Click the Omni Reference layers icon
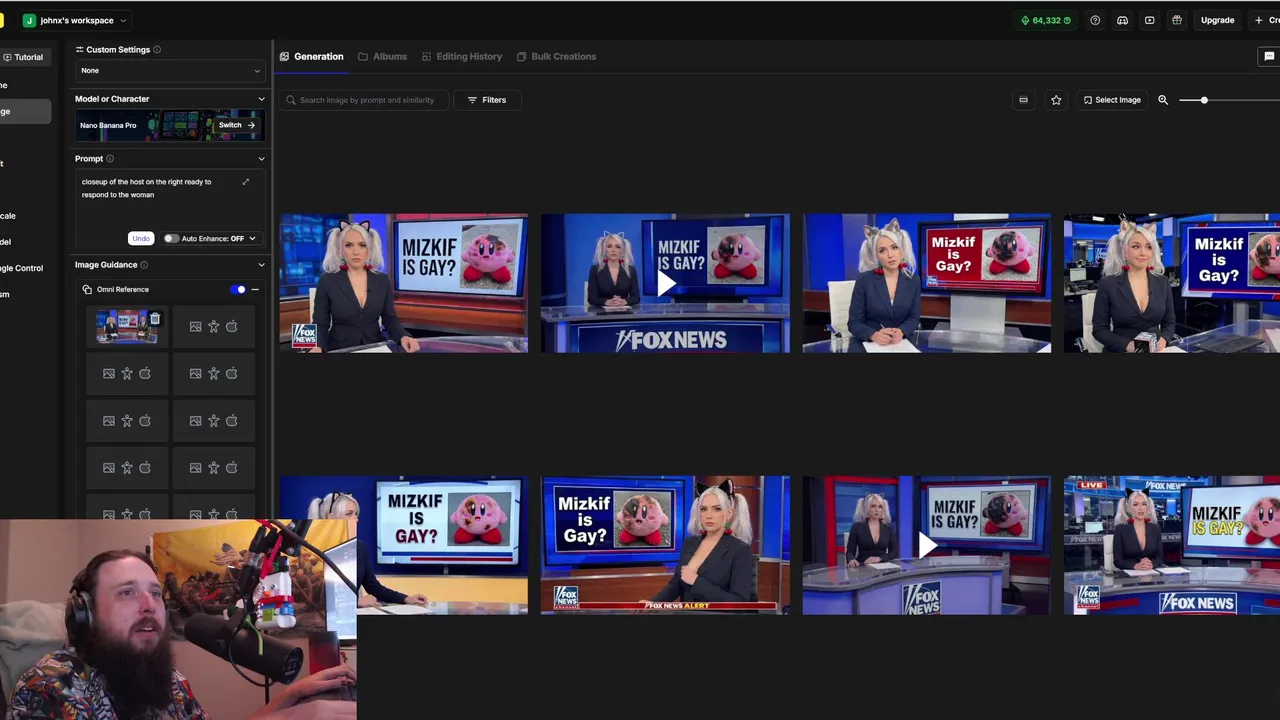1280x720 pixels. [88, 290]
